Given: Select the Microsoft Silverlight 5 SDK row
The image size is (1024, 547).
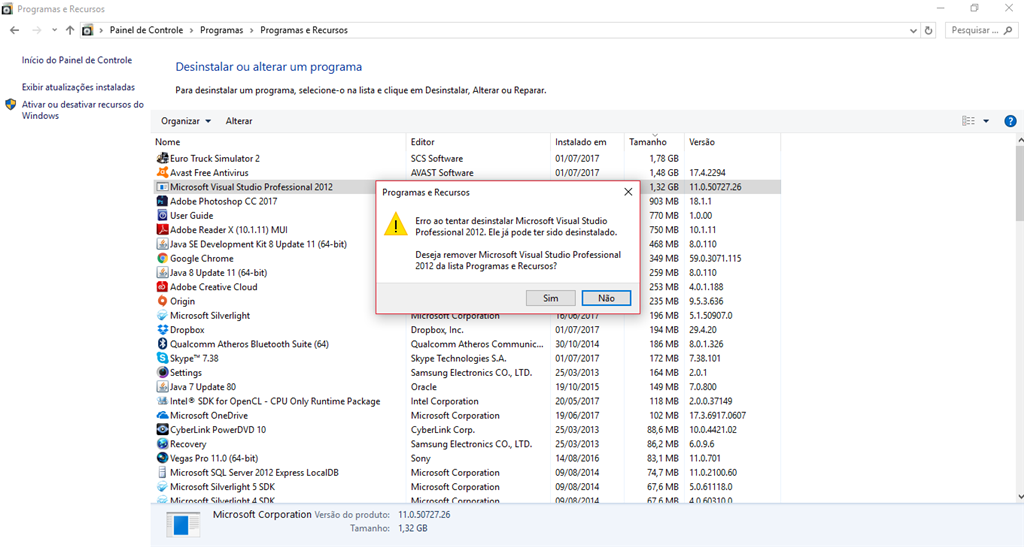Looking at the screenshot, I should 467,487.
